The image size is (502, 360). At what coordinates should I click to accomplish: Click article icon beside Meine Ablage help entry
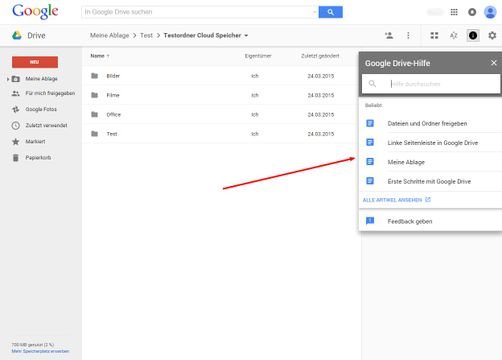(x=370, y=162)
